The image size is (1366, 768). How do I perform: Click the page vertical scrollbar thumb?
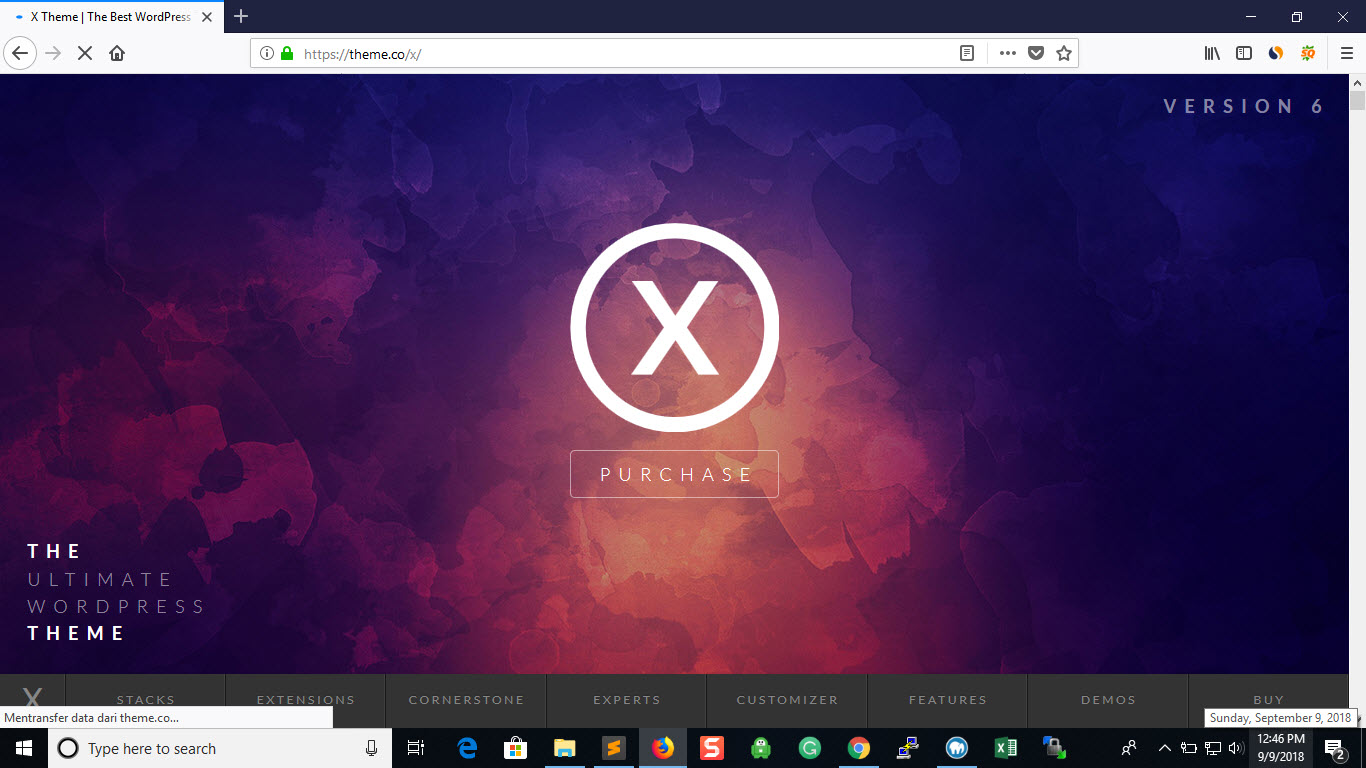point(1357,101)
